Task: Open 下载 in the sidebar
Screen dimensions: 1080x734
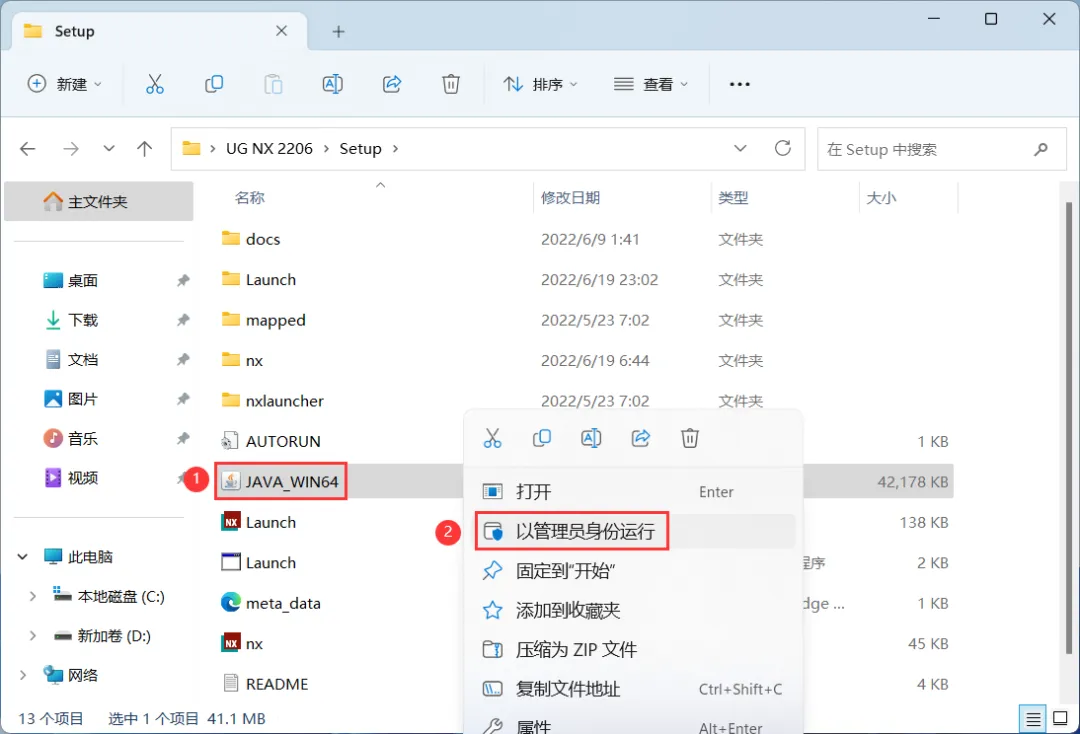Action: (x=83, y=320)
